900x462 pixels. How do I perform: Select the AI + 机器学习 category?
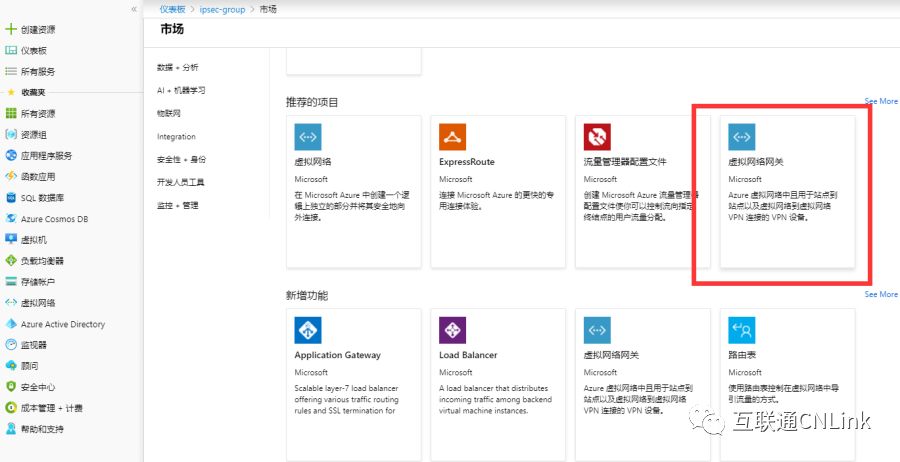pos(181,91)
